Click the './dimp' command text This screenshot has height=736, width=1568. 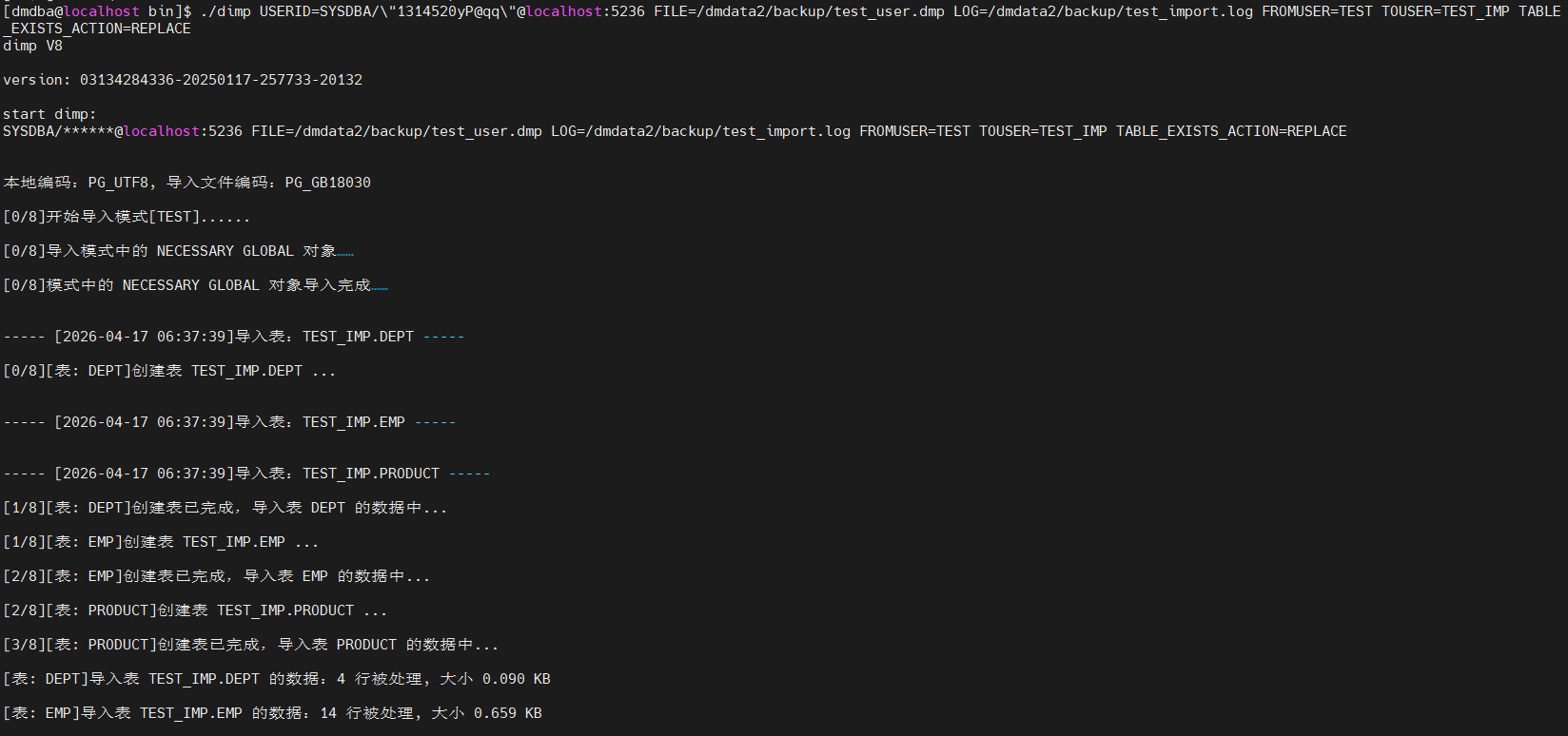pos(225,11)
